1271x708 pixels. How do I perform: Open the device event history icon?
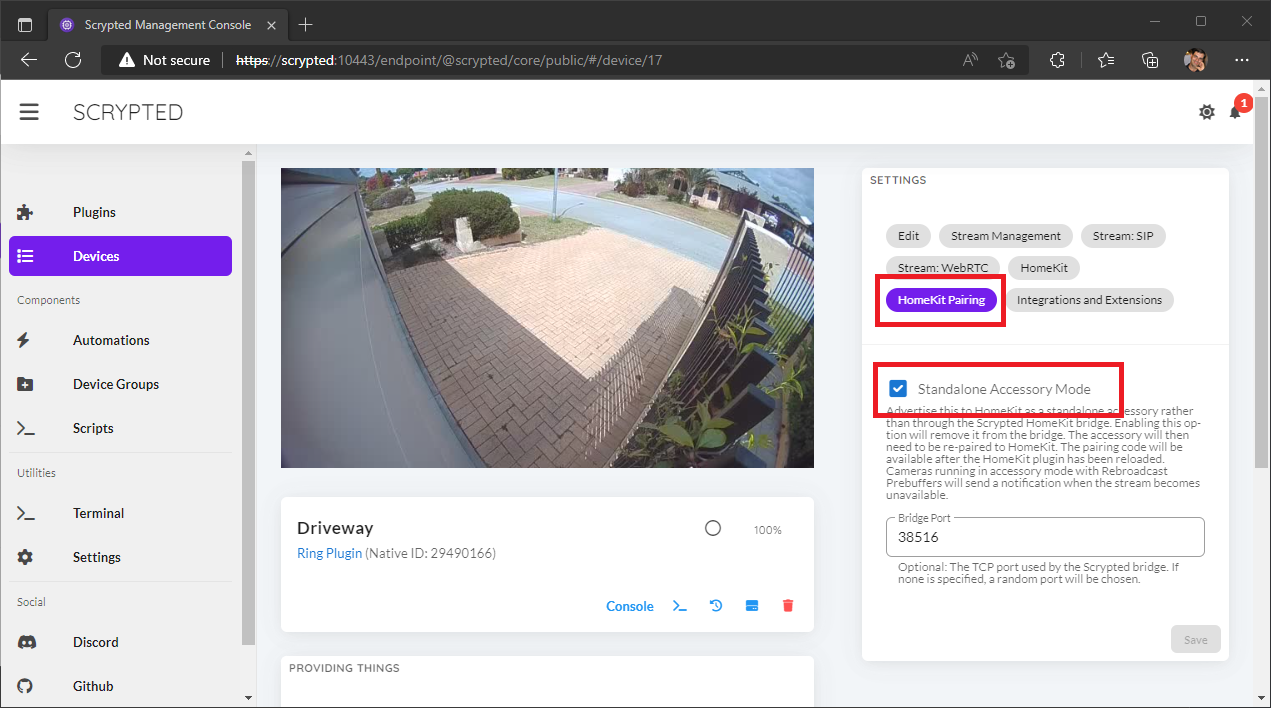tap(715, 605)
